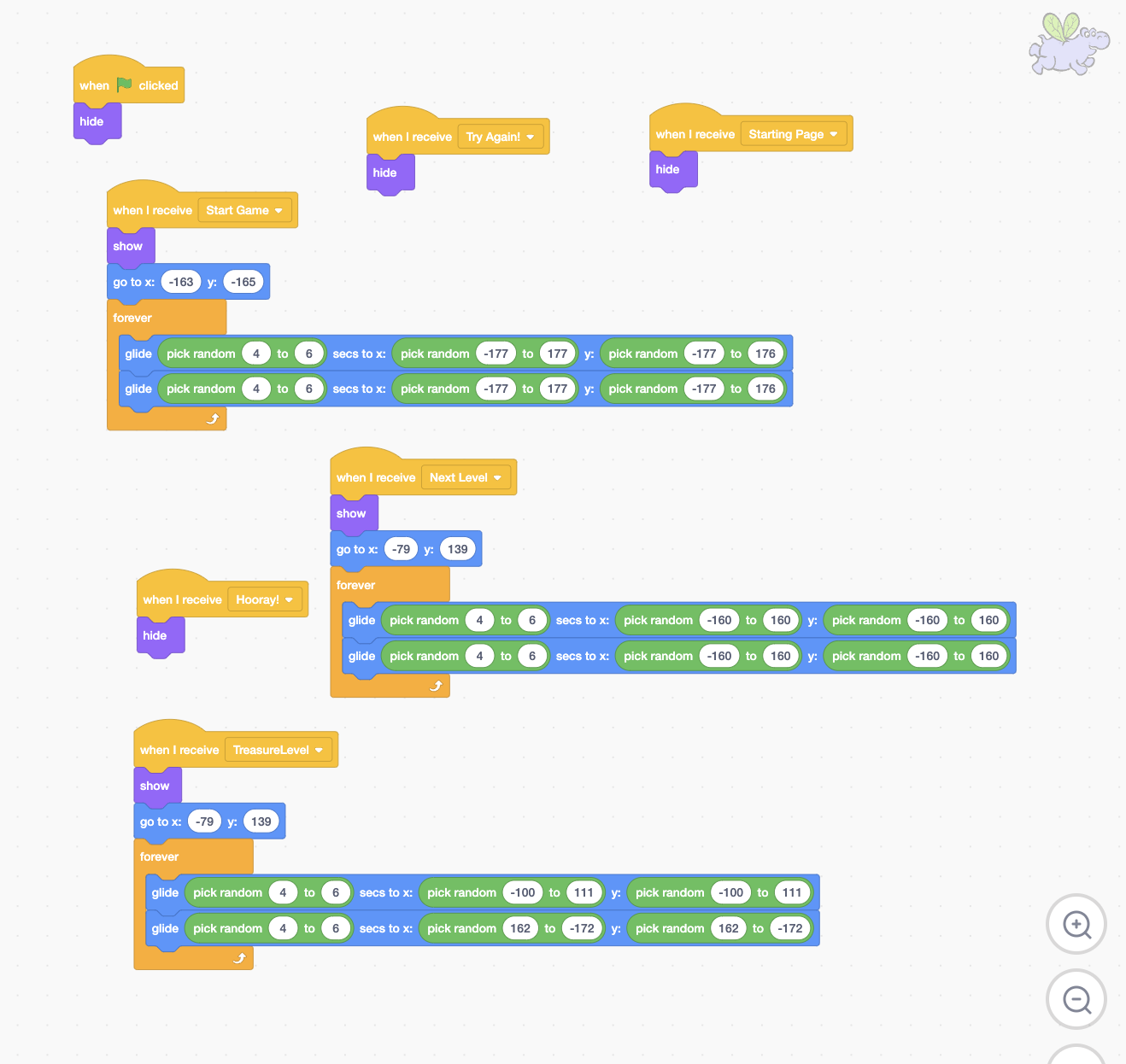Open the 'TreasureLevel' message dropdown
Screen dimensions: 1126x1064
[x=319, y=750]
